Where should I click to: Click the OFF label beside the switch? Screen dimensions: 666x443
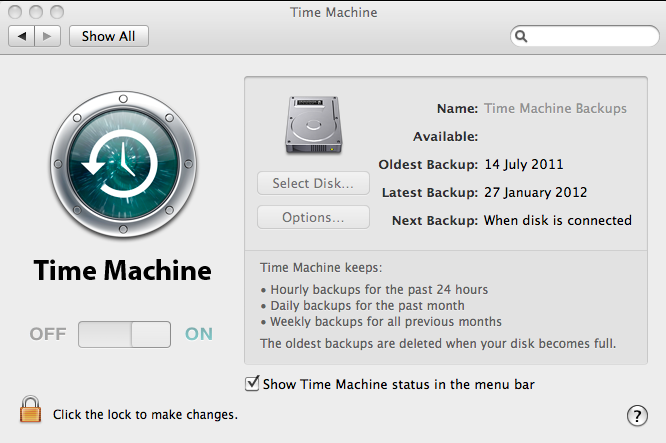(47, 334)
